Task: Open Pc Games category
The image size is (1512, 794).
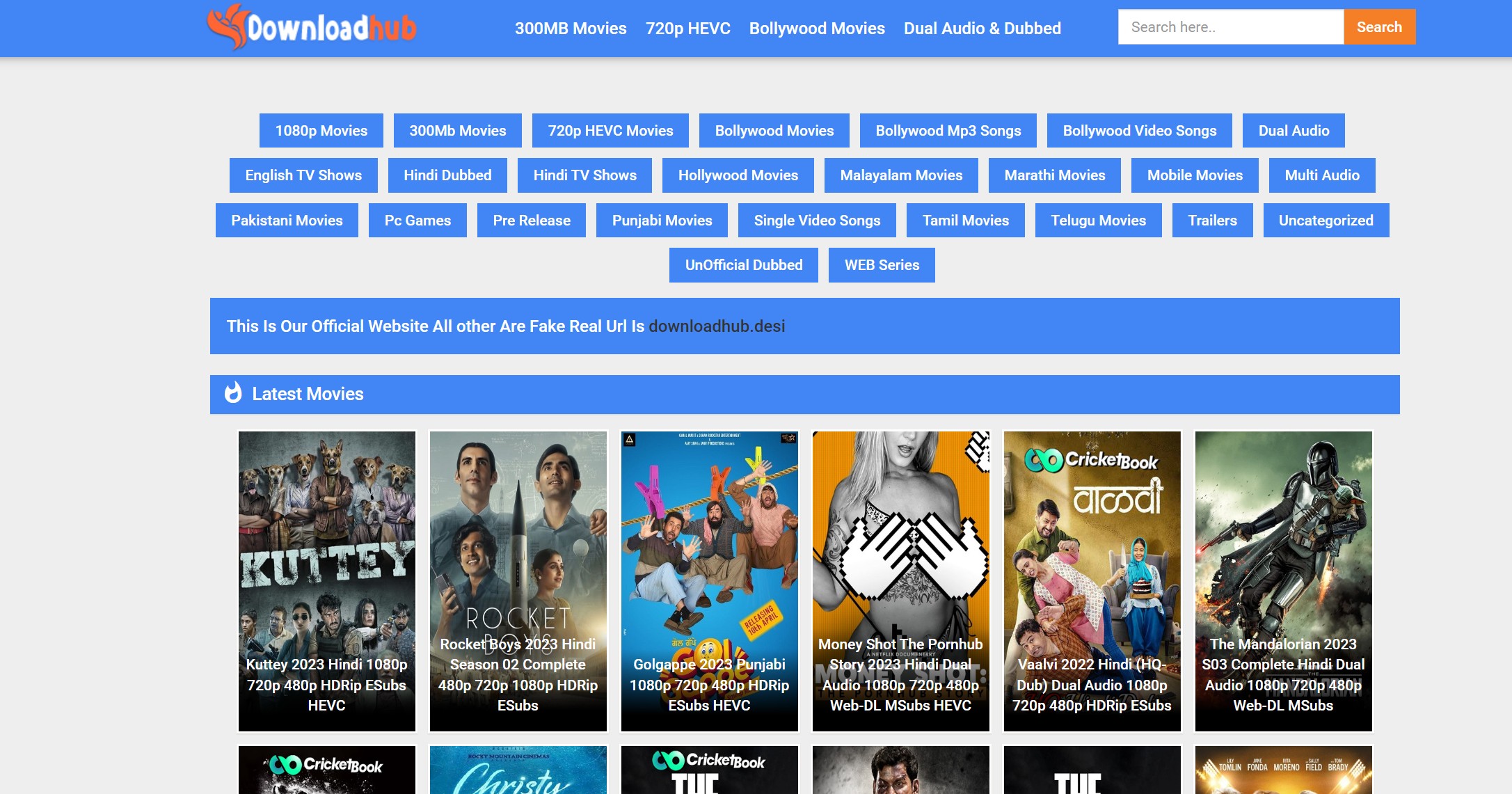Action: (x=417, y=221)
